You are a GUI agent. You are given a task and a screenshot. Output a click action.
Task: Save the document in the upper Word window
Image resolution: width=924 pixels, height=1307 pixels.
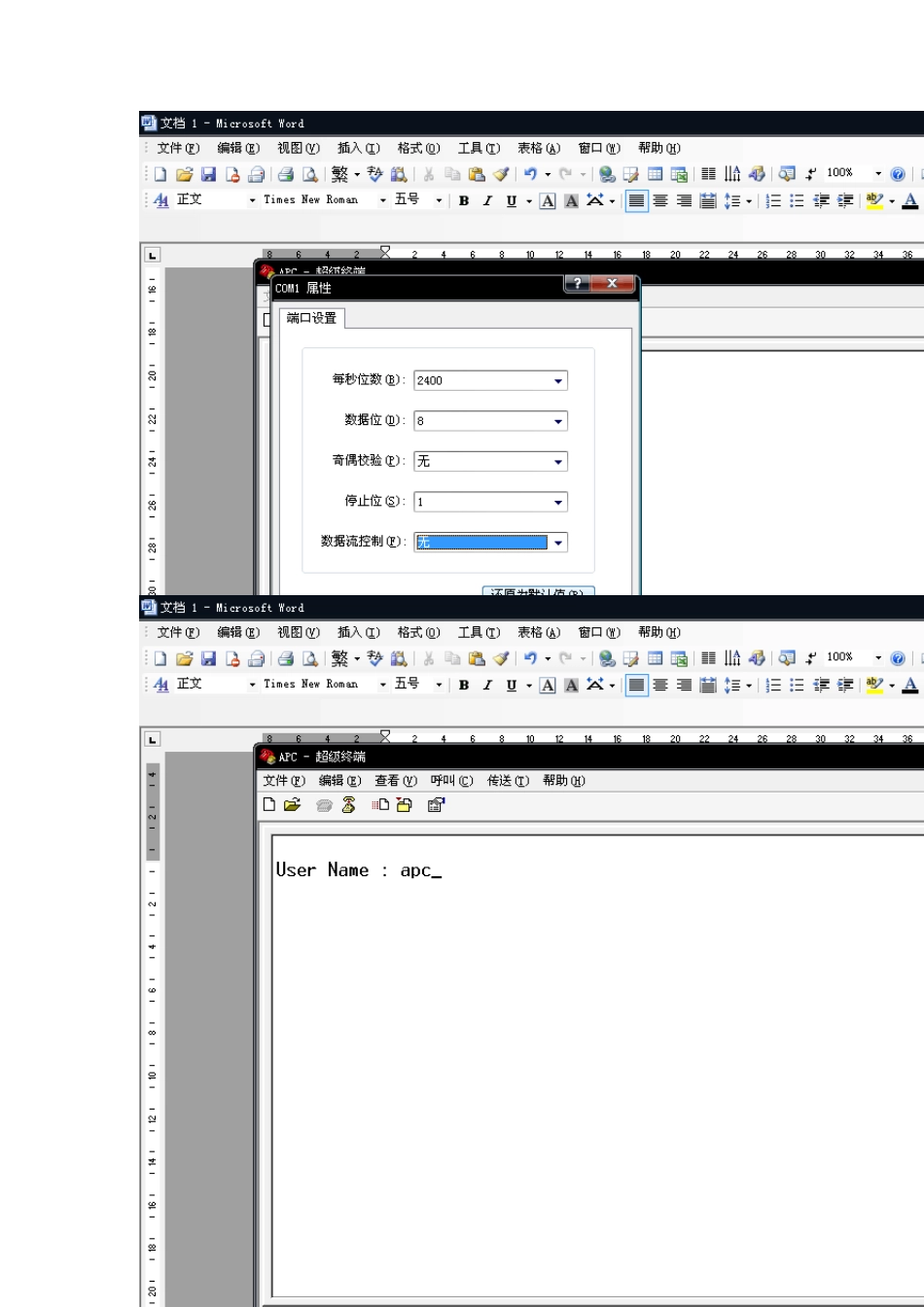[209, 175]
